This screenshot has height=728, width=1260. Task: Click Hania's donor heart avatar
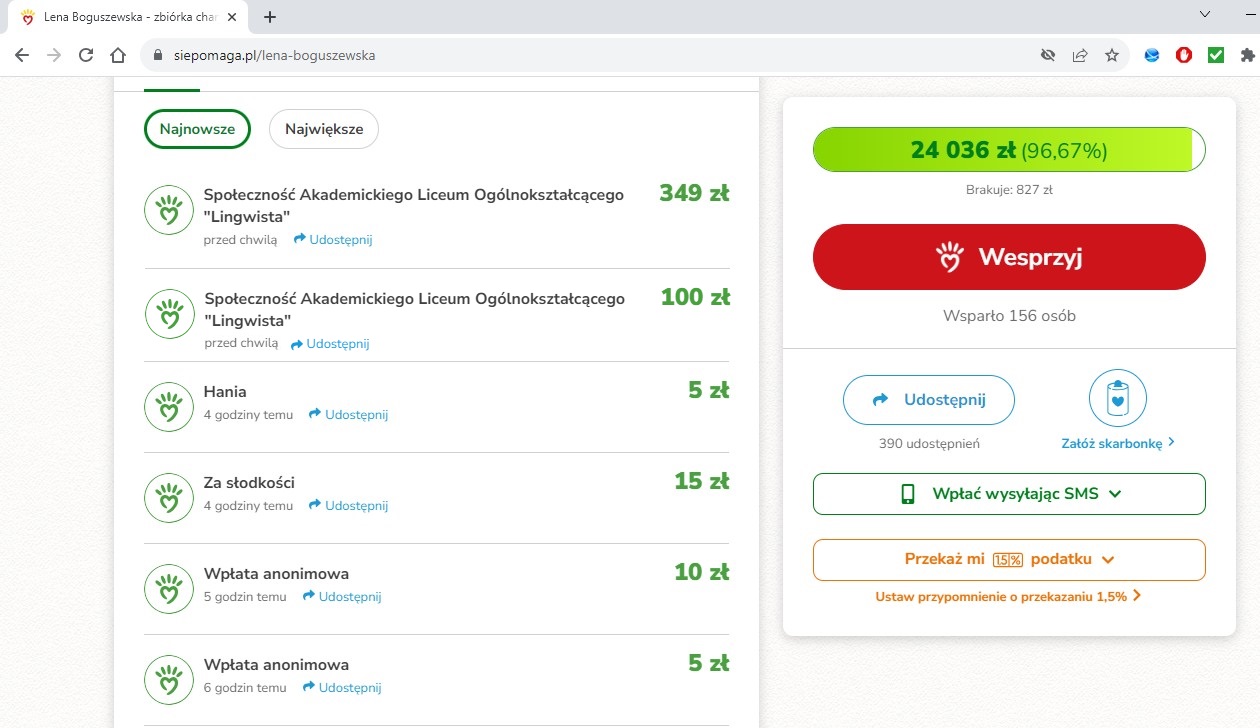pyautogui.click(x=169, y=406)
